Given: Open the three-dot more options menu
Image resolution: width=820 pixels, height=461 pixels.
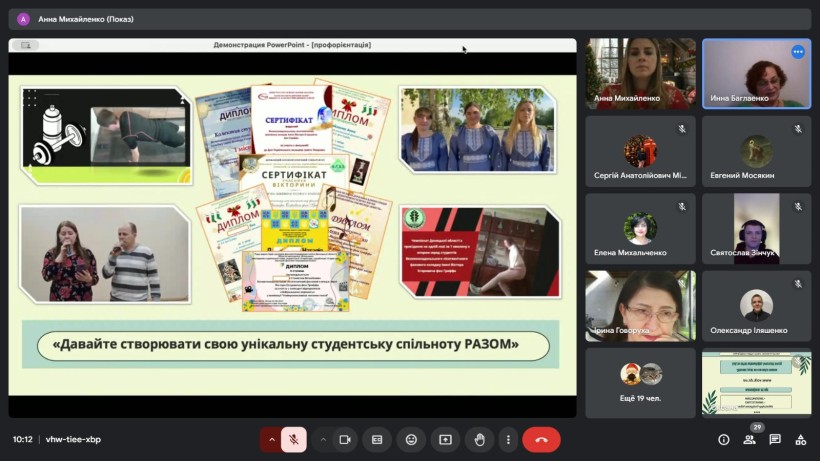Looking at the screenshot, I should (x=508, y=439).
